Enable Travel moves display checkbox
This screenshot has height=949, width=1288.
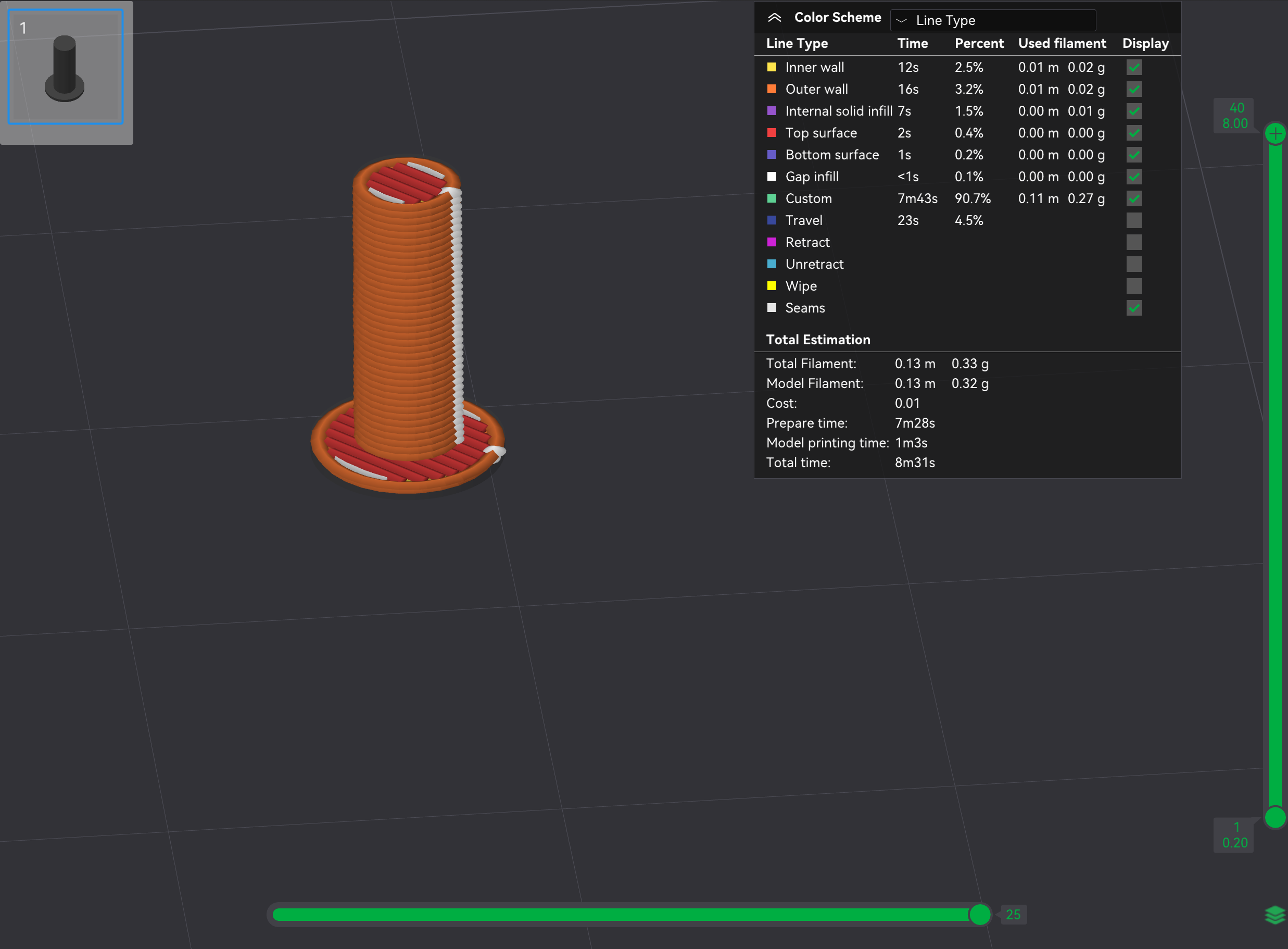point(1133,220)
